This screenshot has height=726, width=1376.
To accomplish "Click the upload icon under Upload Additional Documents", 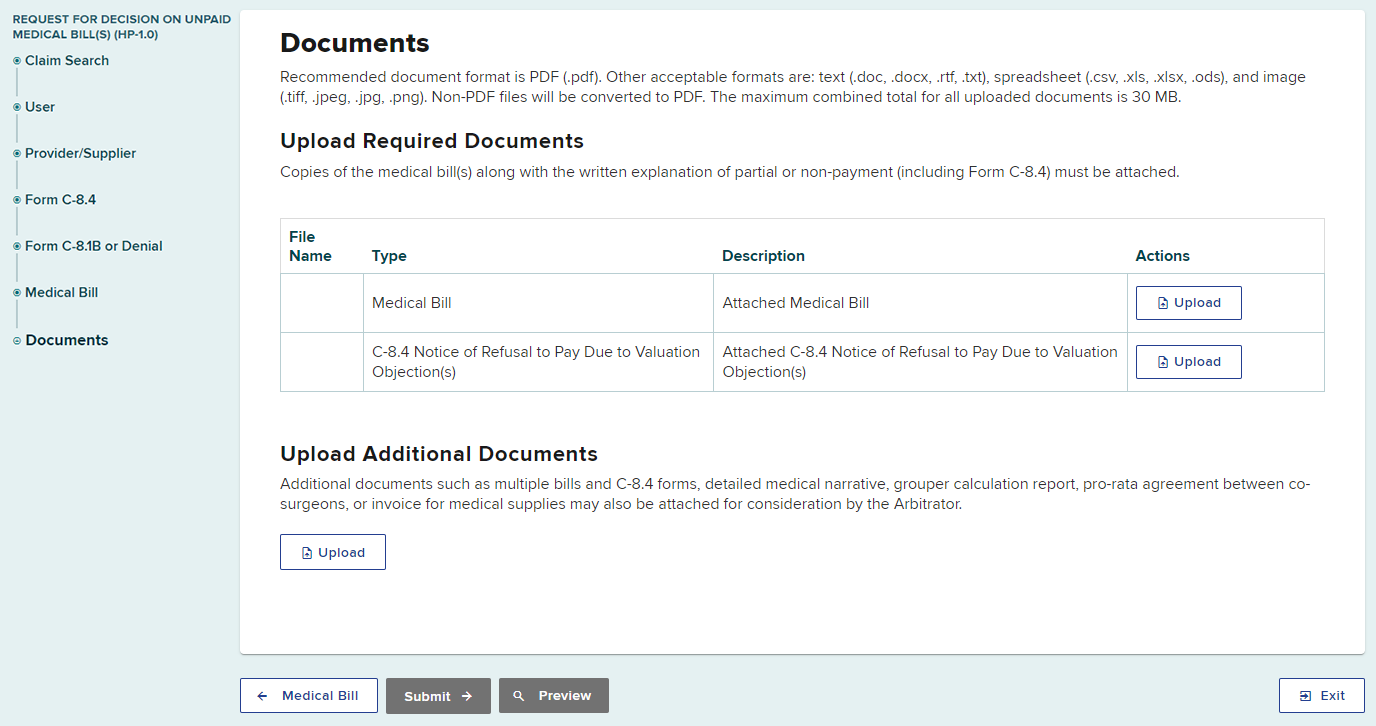I will coord(307,553).
